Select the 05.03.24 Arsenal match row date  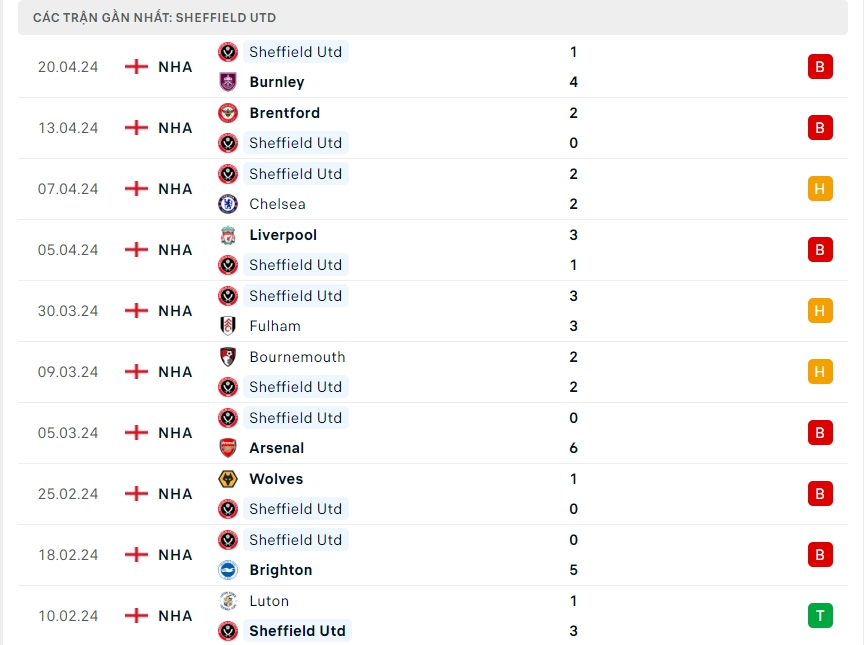coord(68,433)
